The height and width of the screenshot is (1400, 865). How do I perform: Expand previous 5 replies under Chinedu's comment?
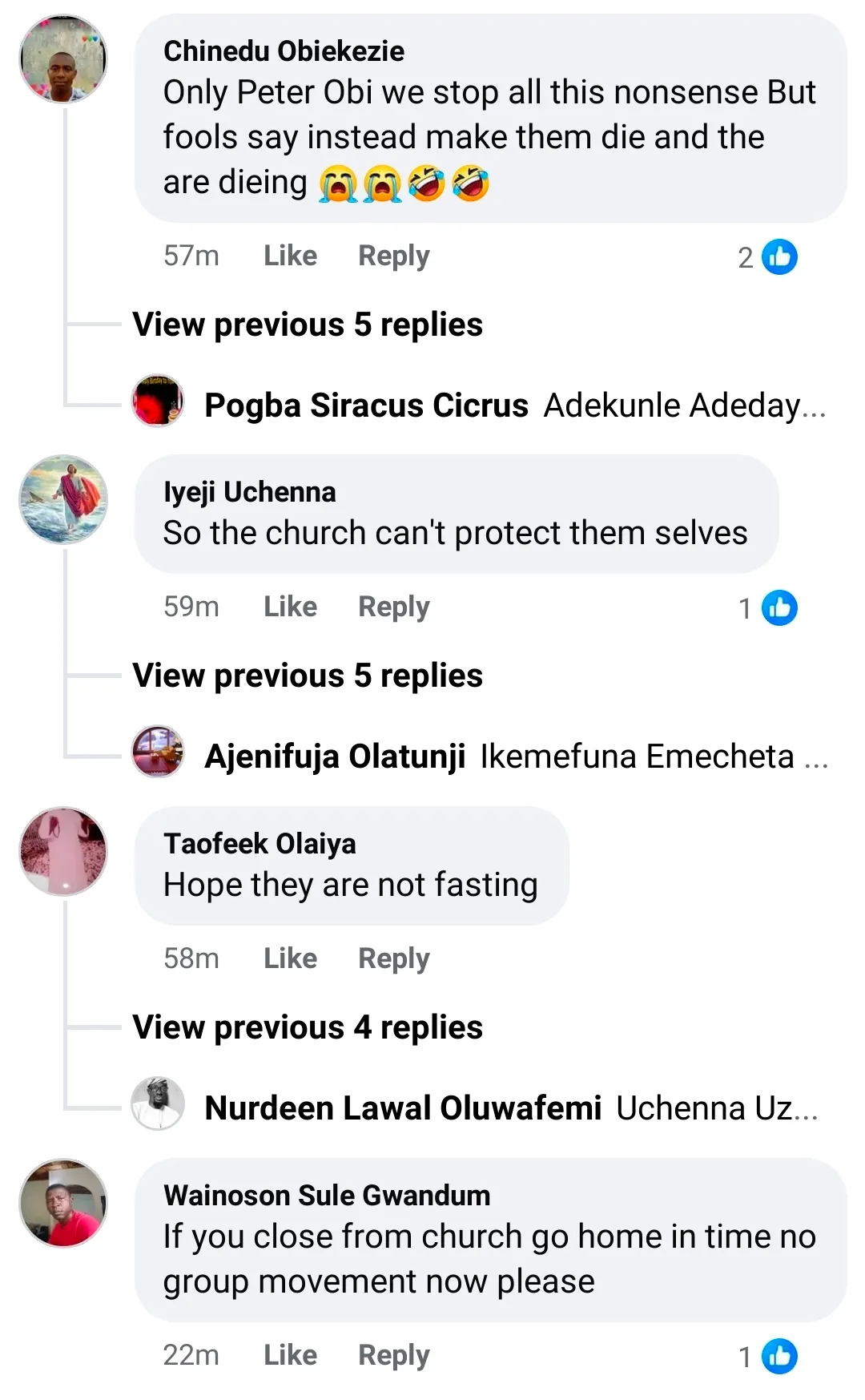pyautogui.click(x=308, y=325)
